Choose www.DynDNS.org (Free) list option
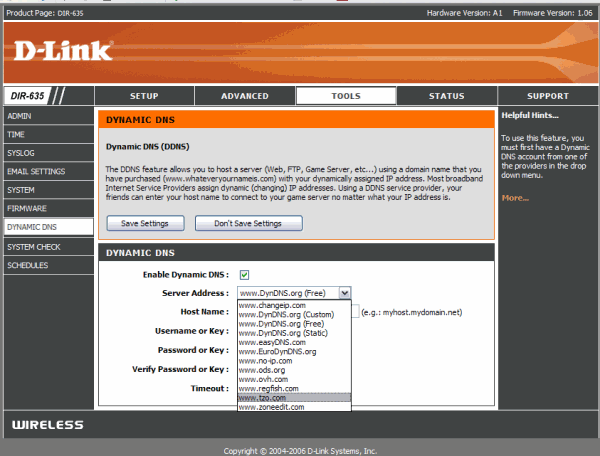Image resolution: width=600 pixels, height=456 pixels. [294, 324]
